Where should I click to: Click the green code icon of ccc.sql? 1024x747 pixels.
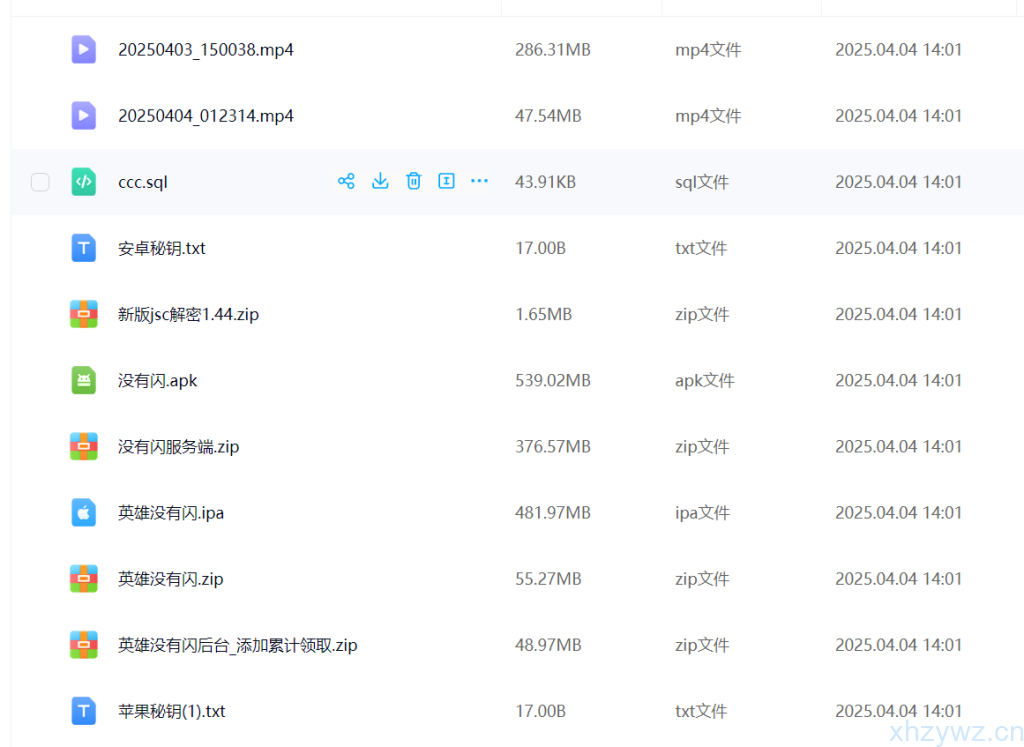coord(83,182)
